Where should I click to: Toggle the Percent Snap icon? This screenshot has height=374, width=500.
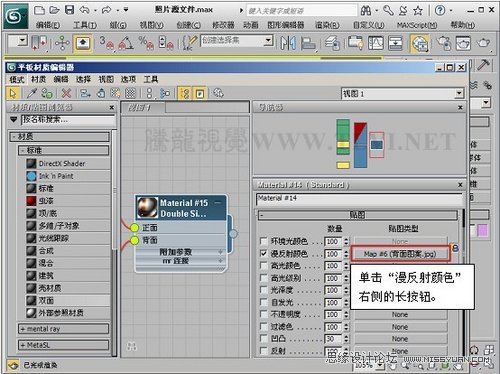tap(146, 43)
